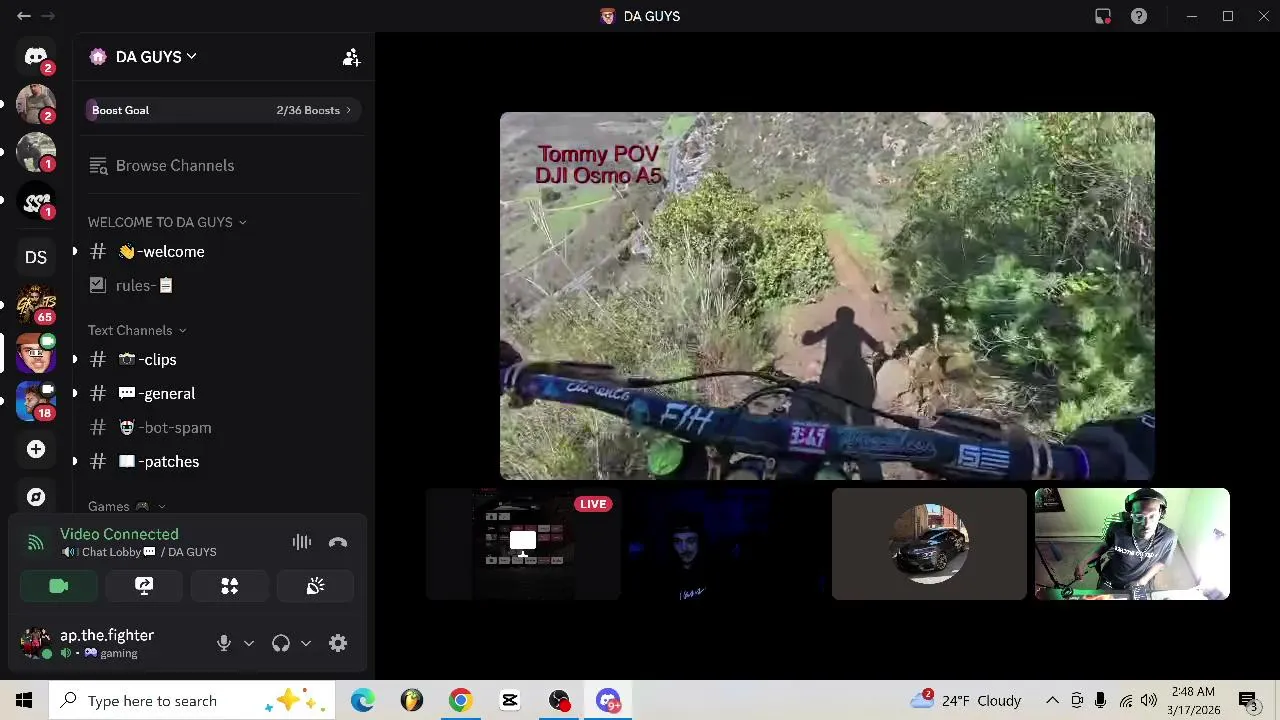This screenshot has height=720, width=1280.
Task: Open Help question mark icon
Action: [1139, 16]
